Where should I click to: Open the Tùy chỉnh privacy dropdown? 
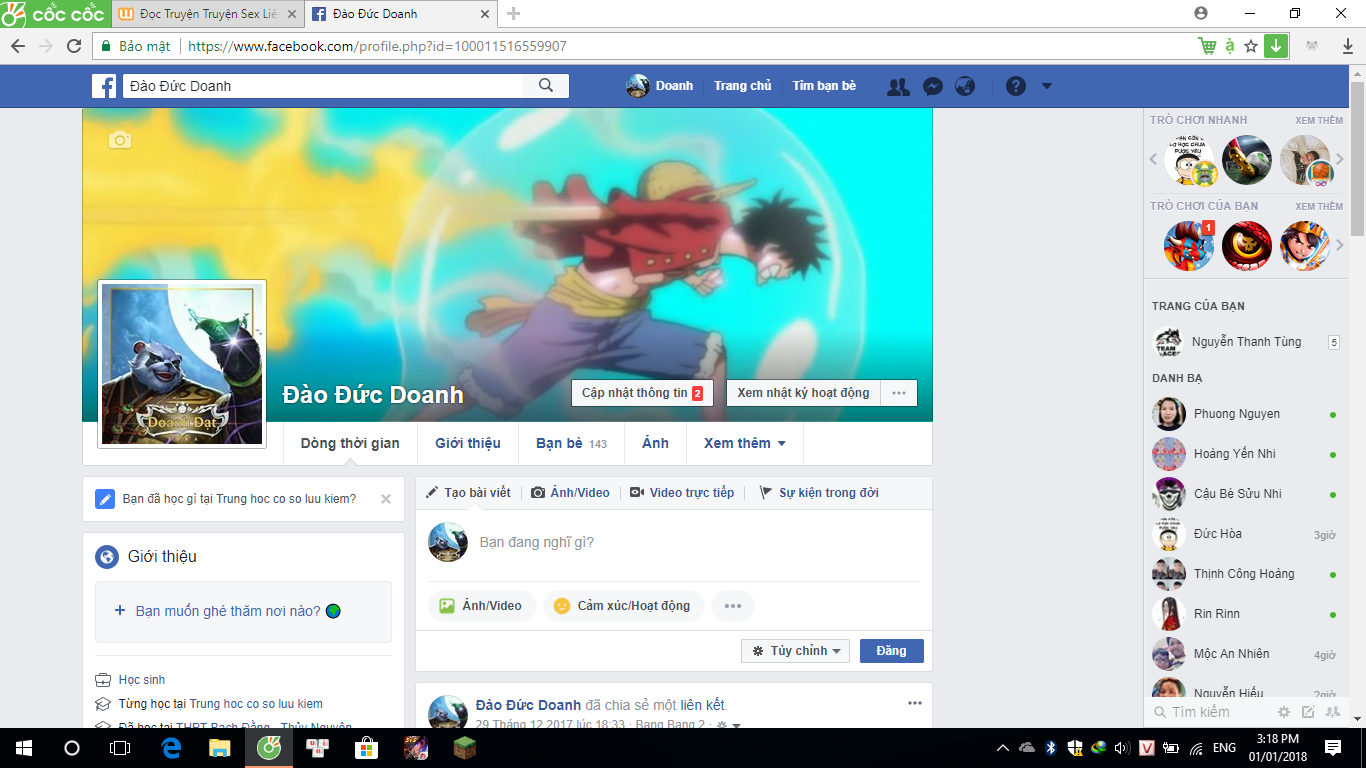pos(796,651)
